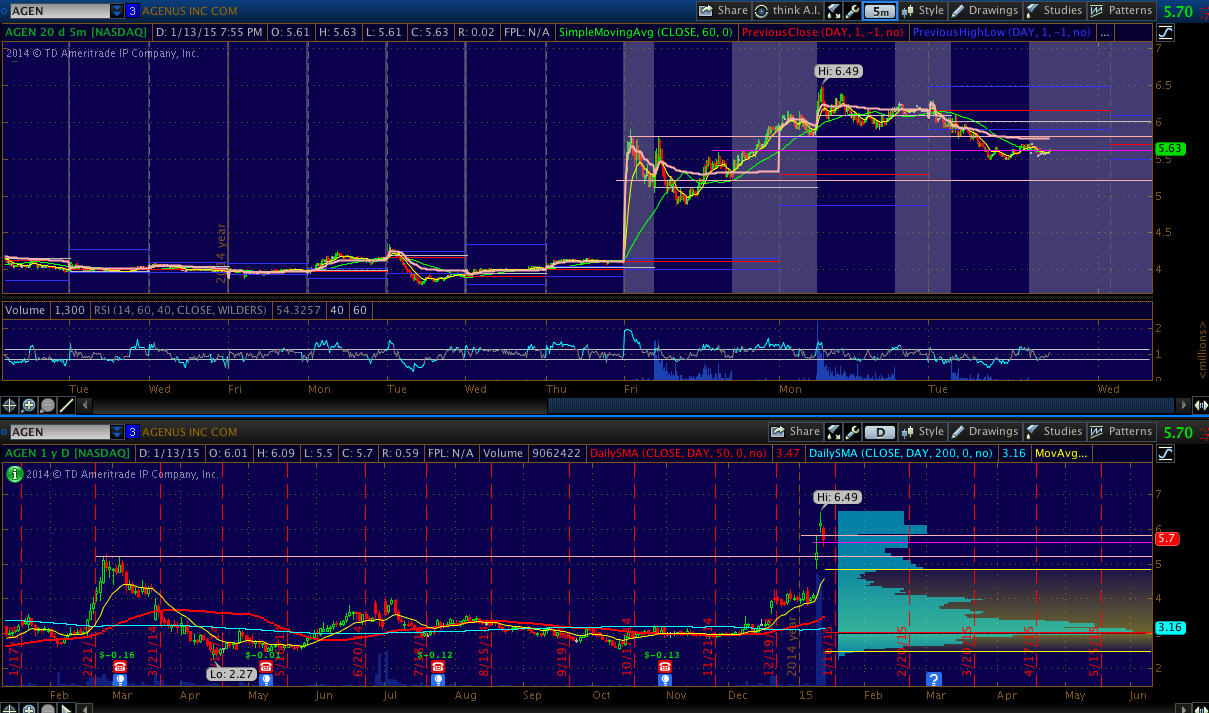Screen dimensions: 1209x713
Task: Click the crosshair pan tool icon
Action: pos(10,405)
